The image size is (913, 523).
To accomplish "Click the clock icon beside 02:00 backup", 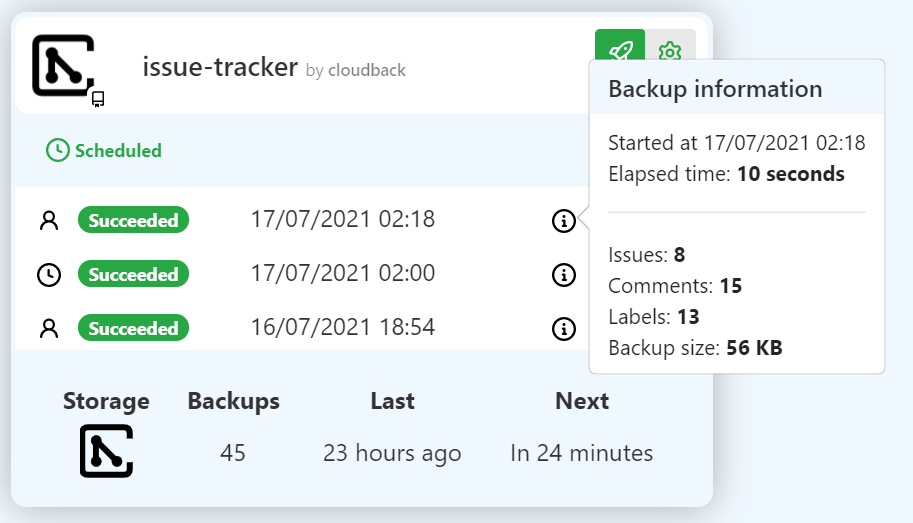I will point(49,275).
